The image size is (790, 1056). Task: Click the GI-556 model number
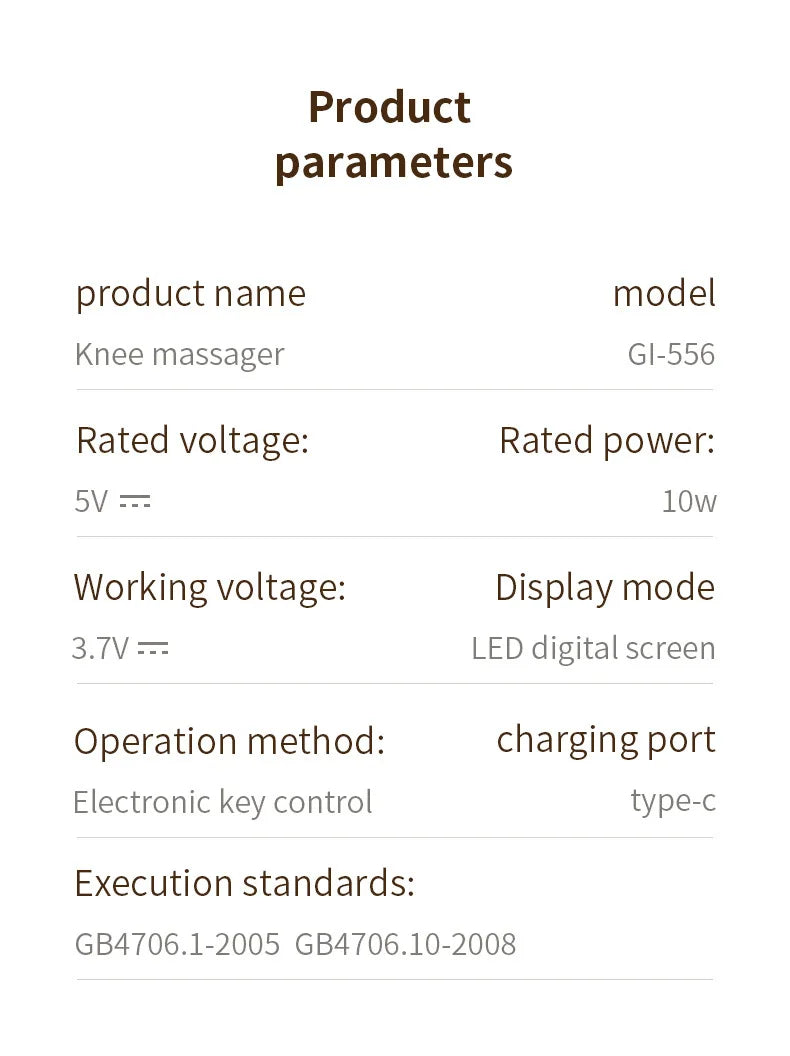click(671, 354)
